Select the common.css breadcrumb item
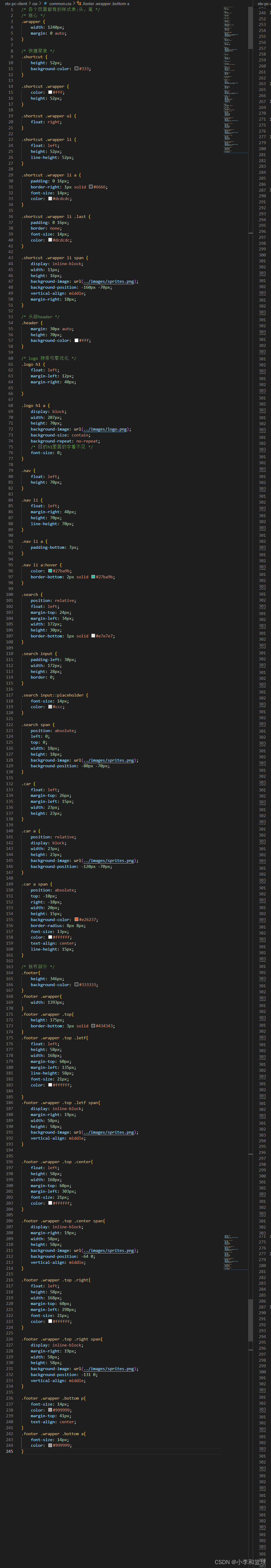271x1568 pixels. point(60,4)
